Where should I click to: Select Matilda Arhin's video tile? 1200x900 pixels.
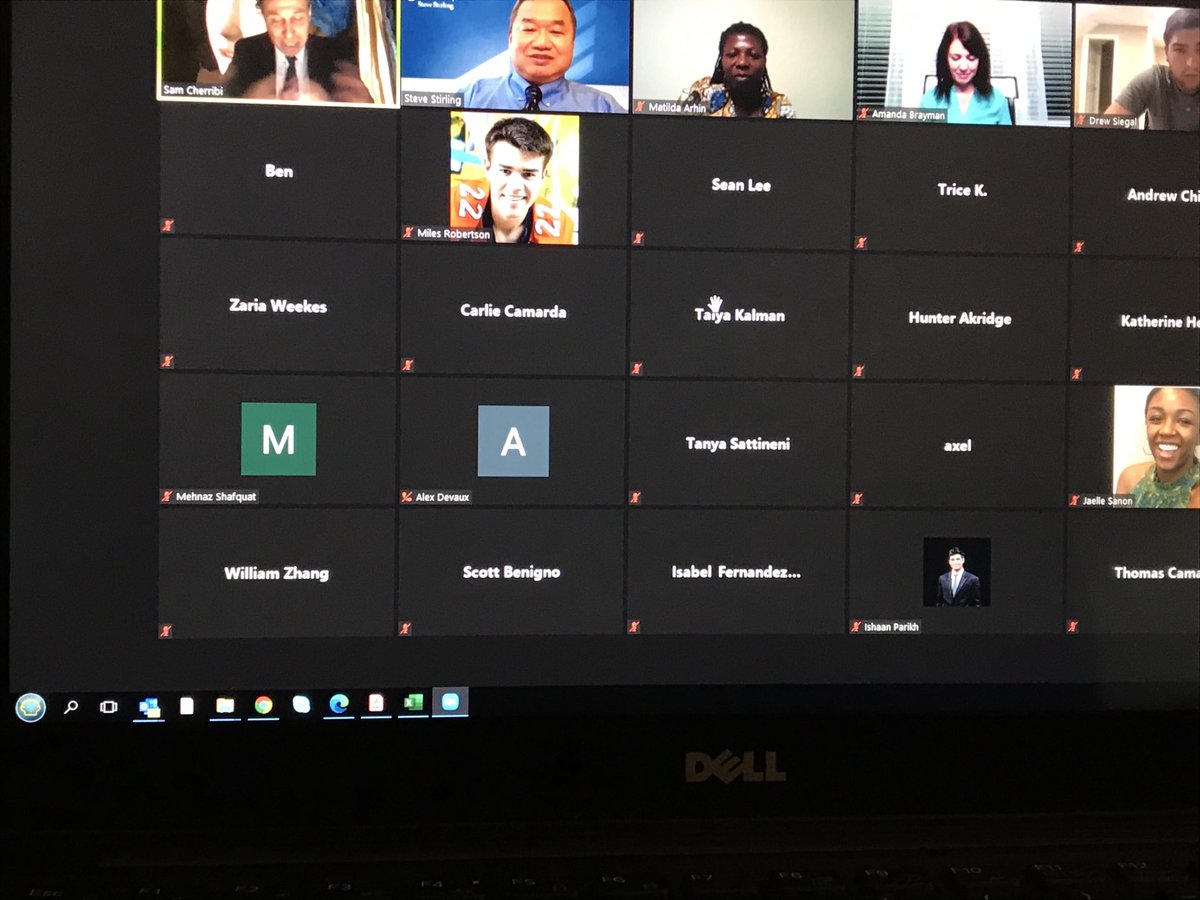[x=742, y=58]
